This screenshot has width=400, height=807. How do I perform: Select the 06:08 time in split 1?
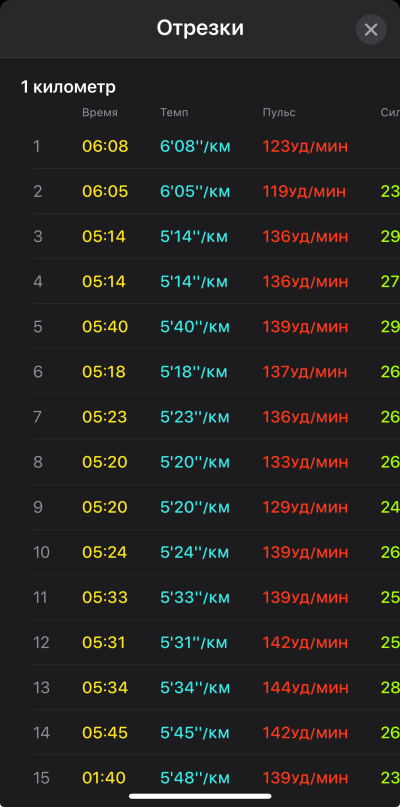pyautogui.click(x=105, y=147)
